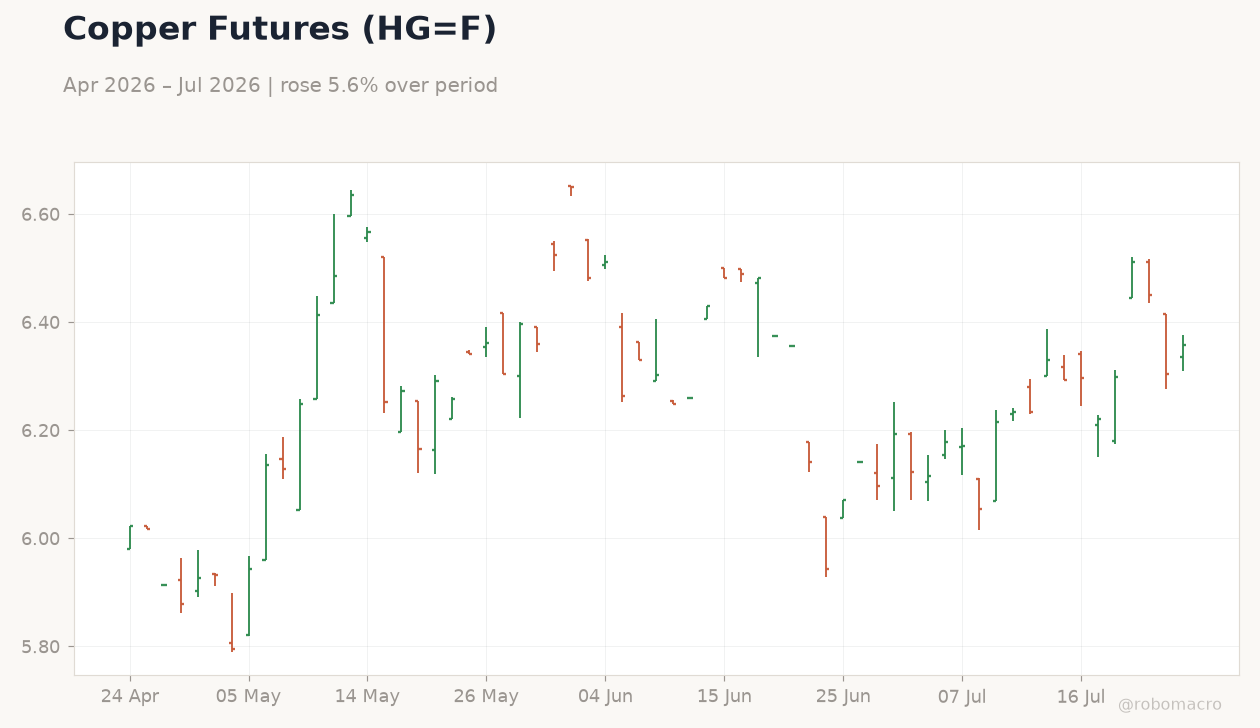Select the tall red bar after 14 May
1260x728 pixels.
click(x=384, y=335)
